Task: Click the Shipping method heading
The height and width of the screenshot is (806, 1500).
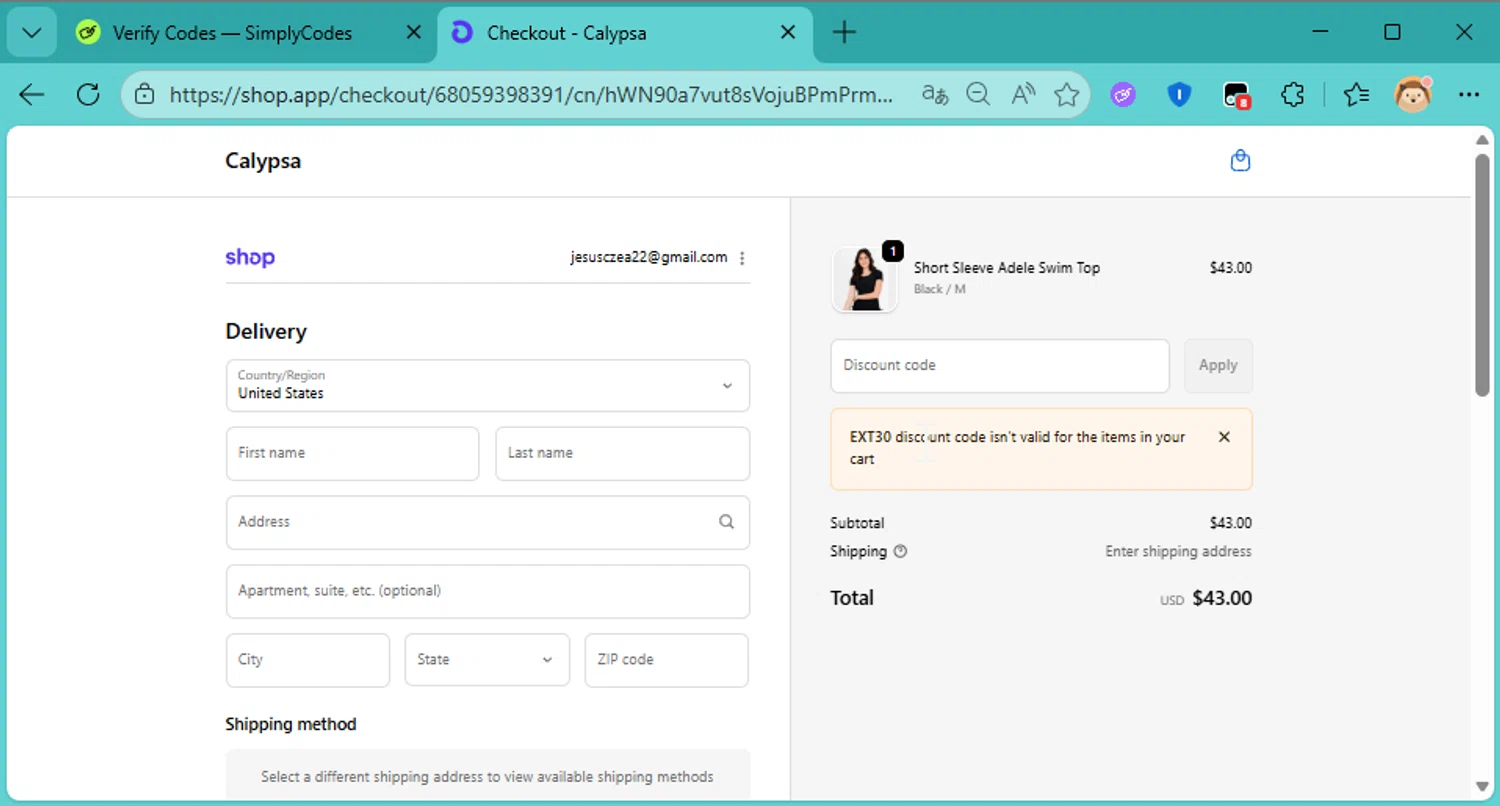Action: pos(291,724)
